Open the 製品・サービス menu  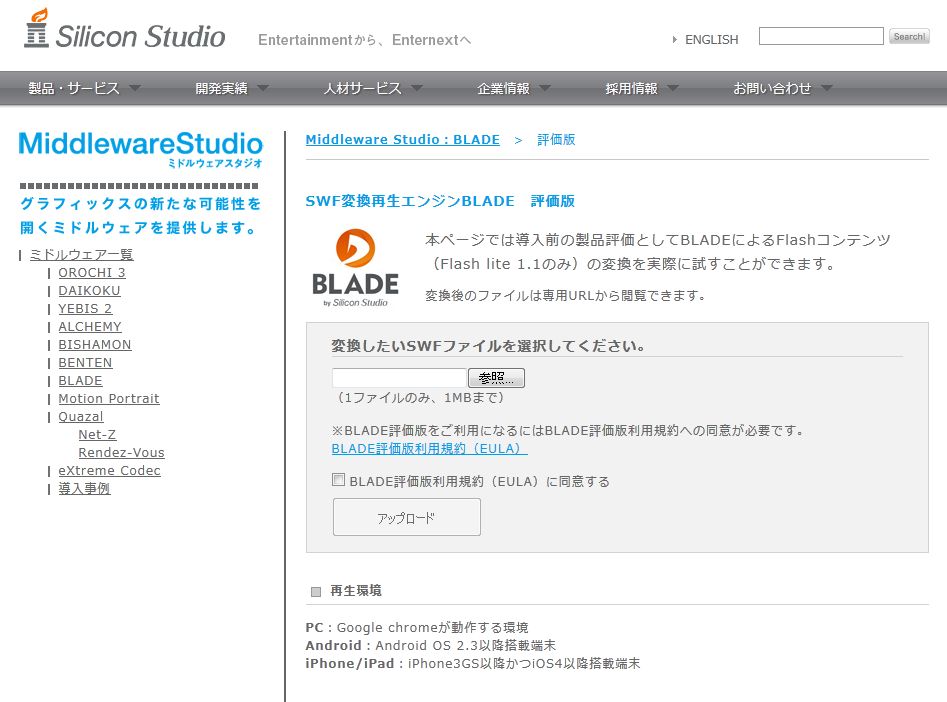click(74, 88)
